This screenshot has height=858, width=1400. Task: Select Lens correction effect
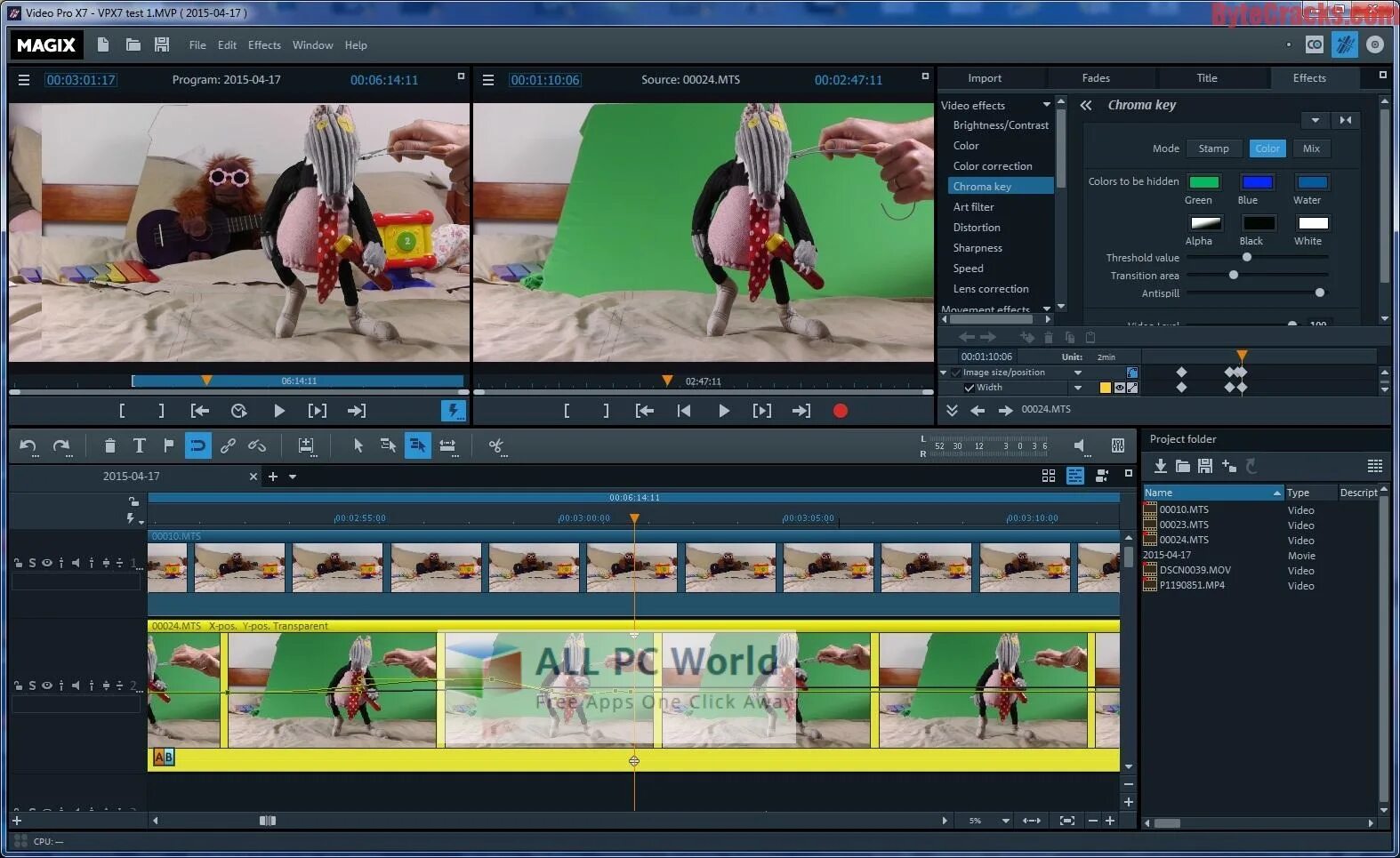point(991,289)
